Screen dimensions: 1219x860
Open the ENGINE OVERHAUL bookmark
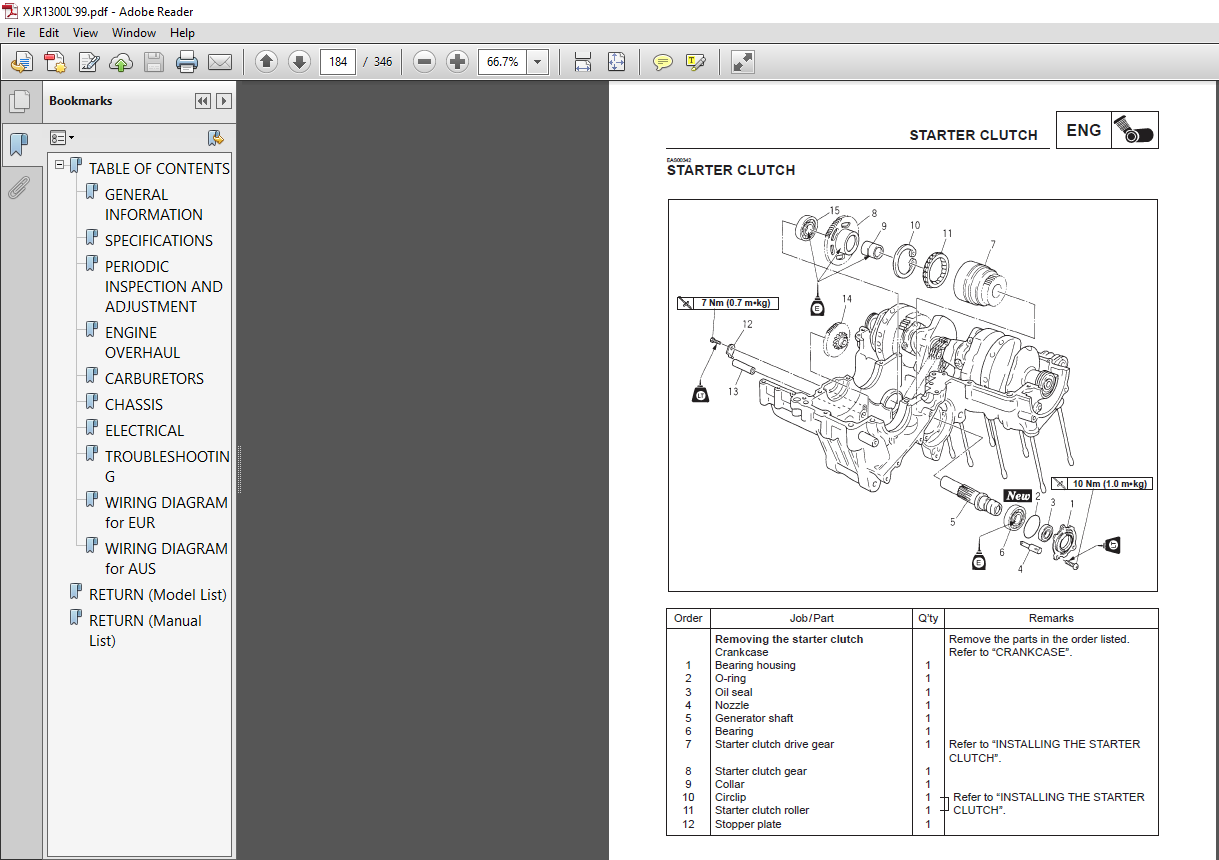pyautogui.click(x=143, y=342)
